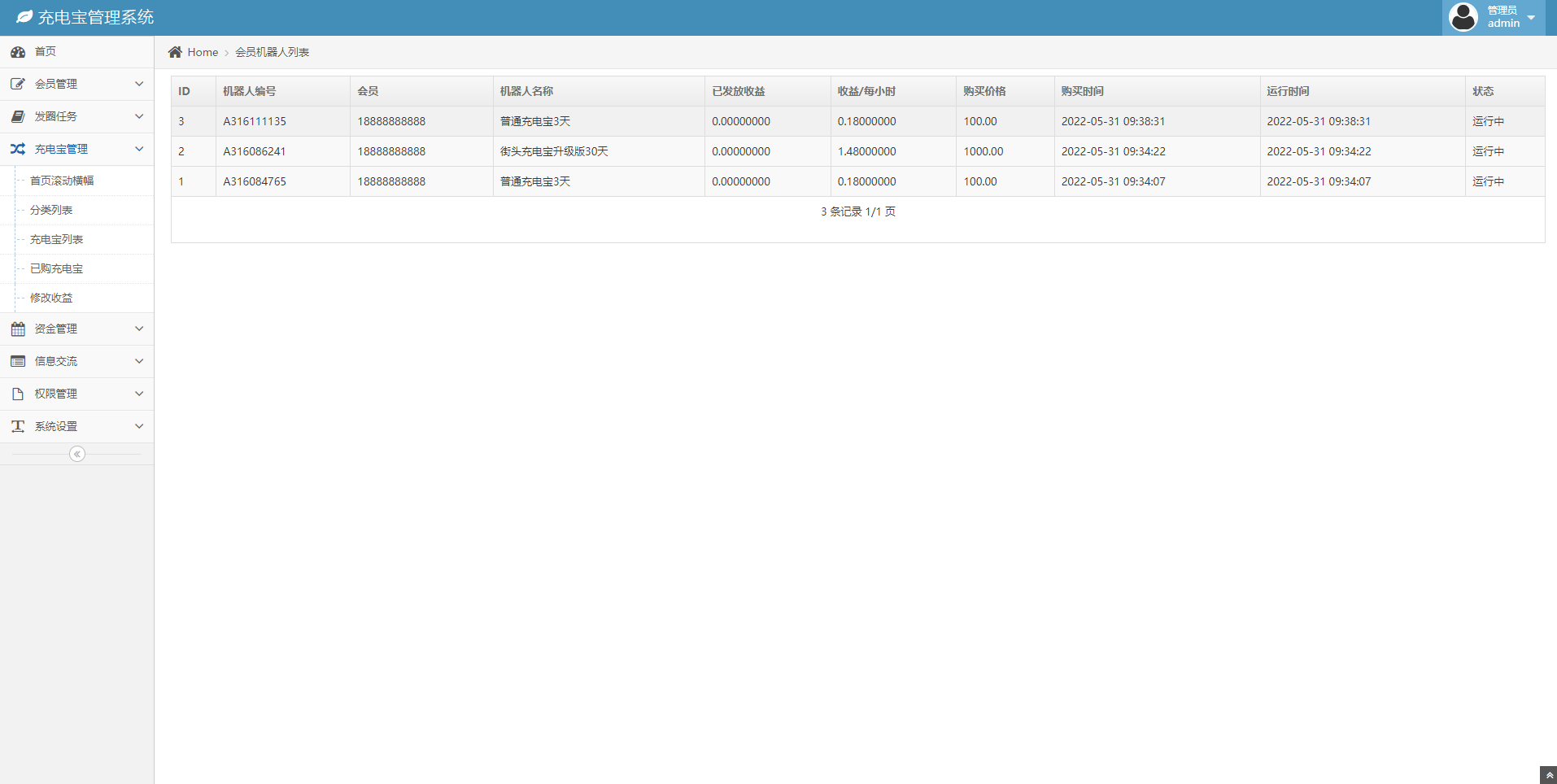Open the admin account dropdown arrow

1531,18
